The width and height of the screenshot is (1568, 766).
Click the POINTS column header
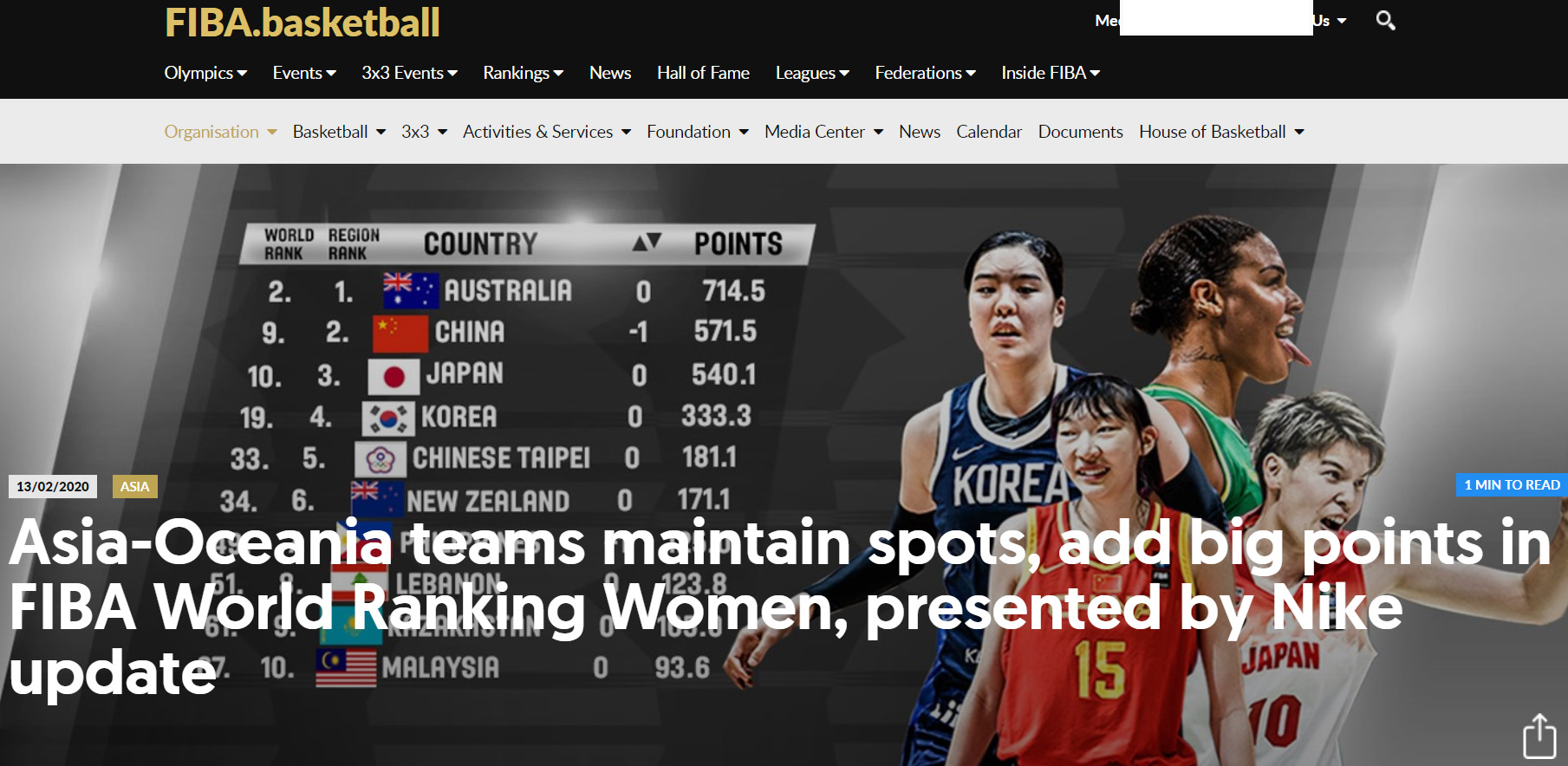click(x=738, y=243)
